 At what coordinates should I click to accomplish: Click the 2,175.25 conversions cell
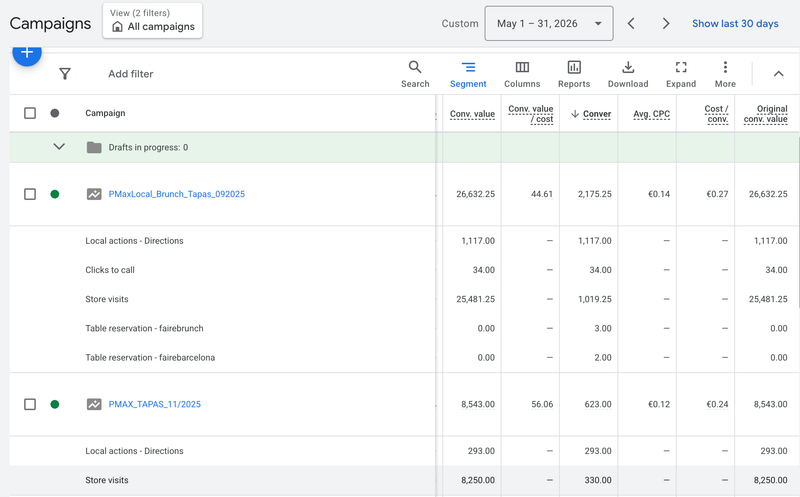point(594,194)
